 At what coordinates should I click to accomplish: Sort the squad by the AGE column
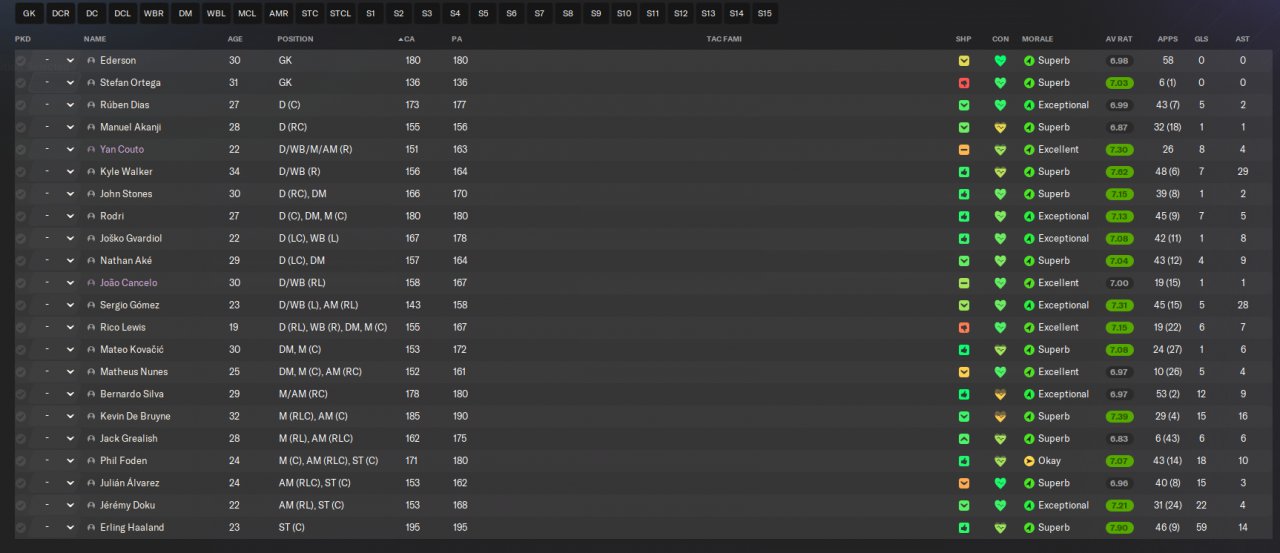235,39
